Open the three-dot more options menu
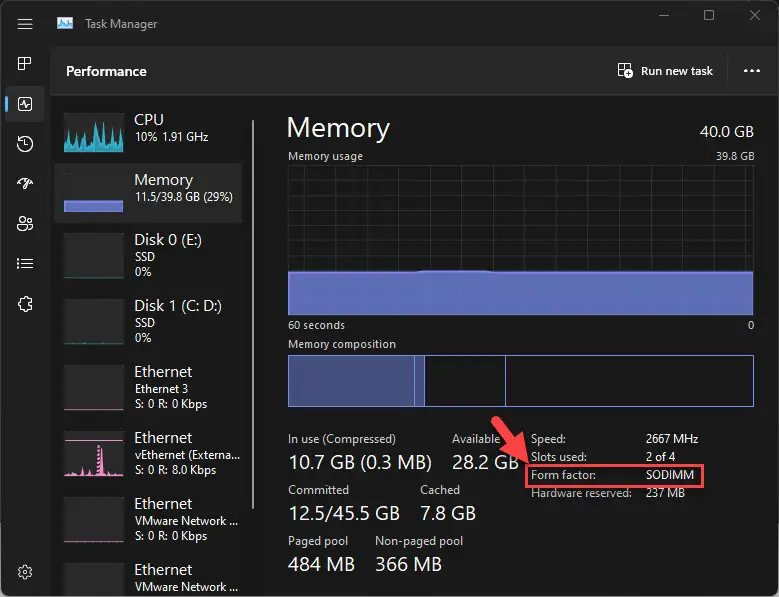The width and height of the screenshot is (779, 597). click(x=752, y=71)
